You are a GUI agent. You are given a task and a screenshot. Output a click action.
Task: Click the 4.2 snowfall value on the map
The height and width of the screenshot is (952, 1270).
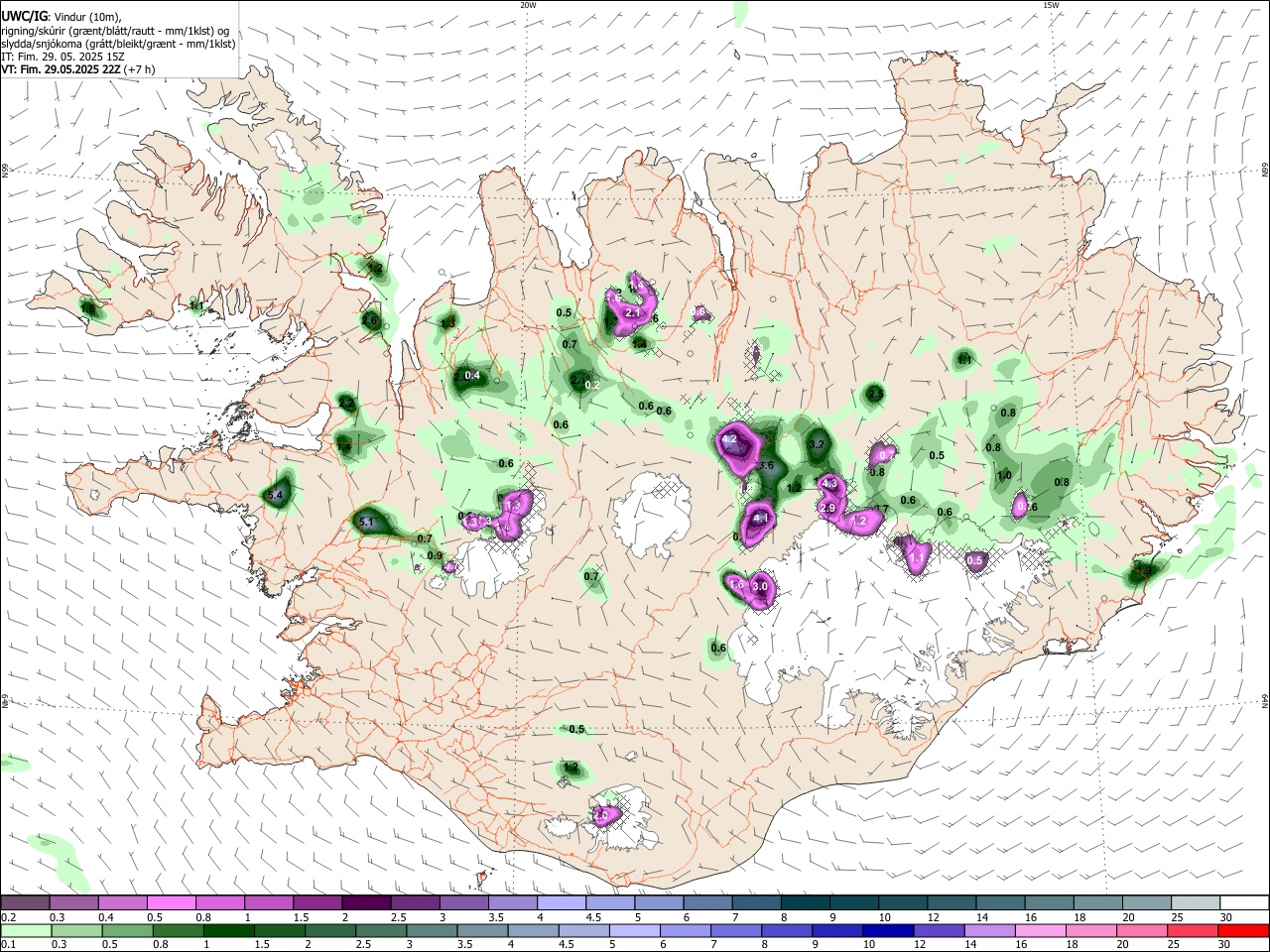729,438
